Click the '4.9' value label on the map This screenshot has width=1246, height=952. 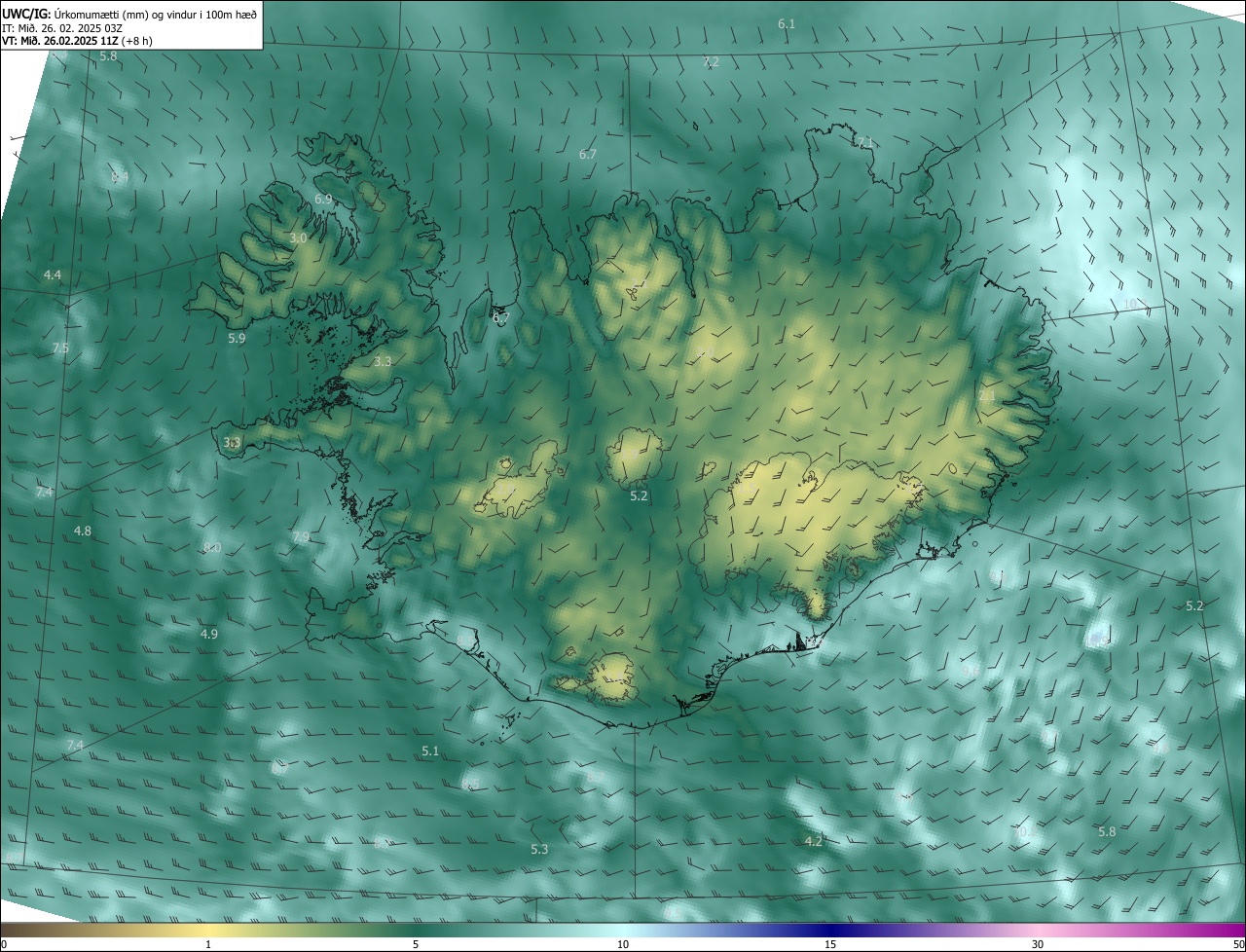[x=209, y=634]
